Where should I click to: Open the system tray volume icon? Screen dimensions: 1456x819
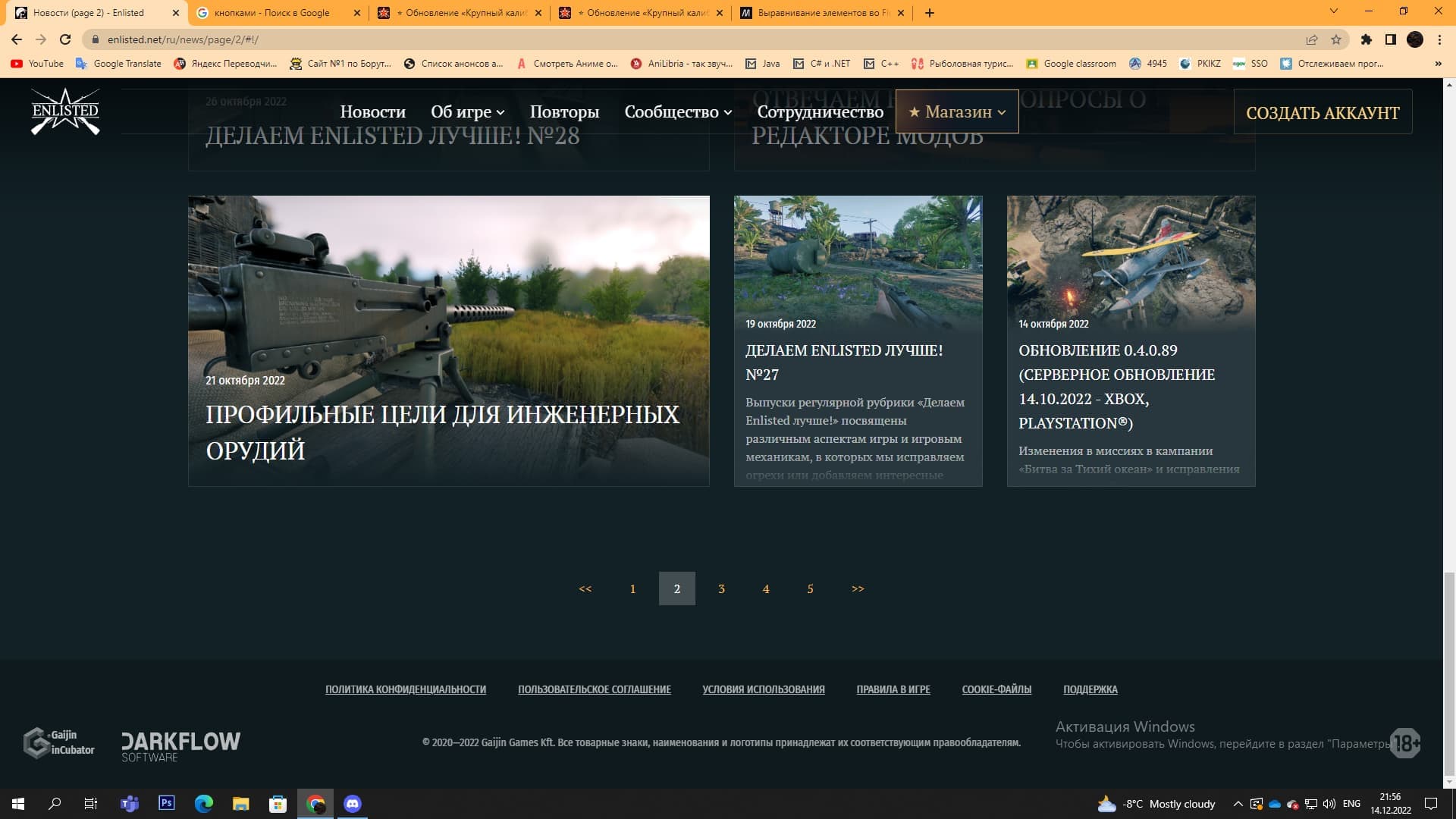(1329, 804)
